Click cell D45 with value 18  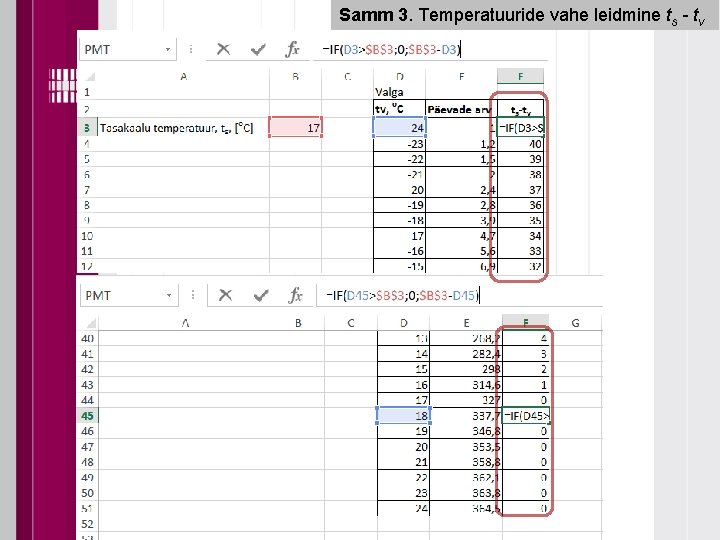(403, 416)
